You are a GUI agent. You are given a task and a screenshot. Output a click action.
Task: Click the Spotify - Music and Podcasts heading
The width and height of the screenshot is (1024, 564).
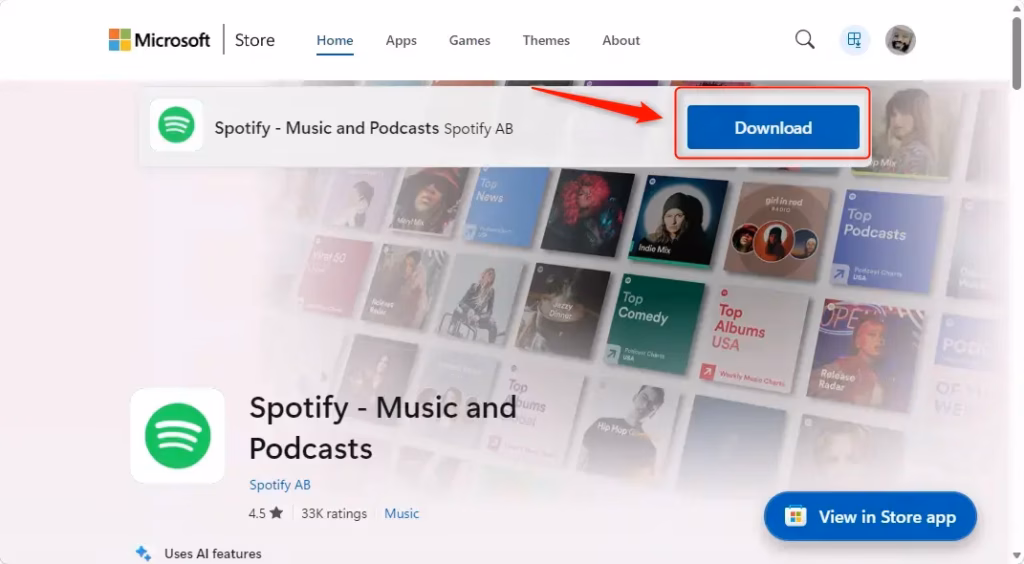pyautogui.click(x=383, y=428)
